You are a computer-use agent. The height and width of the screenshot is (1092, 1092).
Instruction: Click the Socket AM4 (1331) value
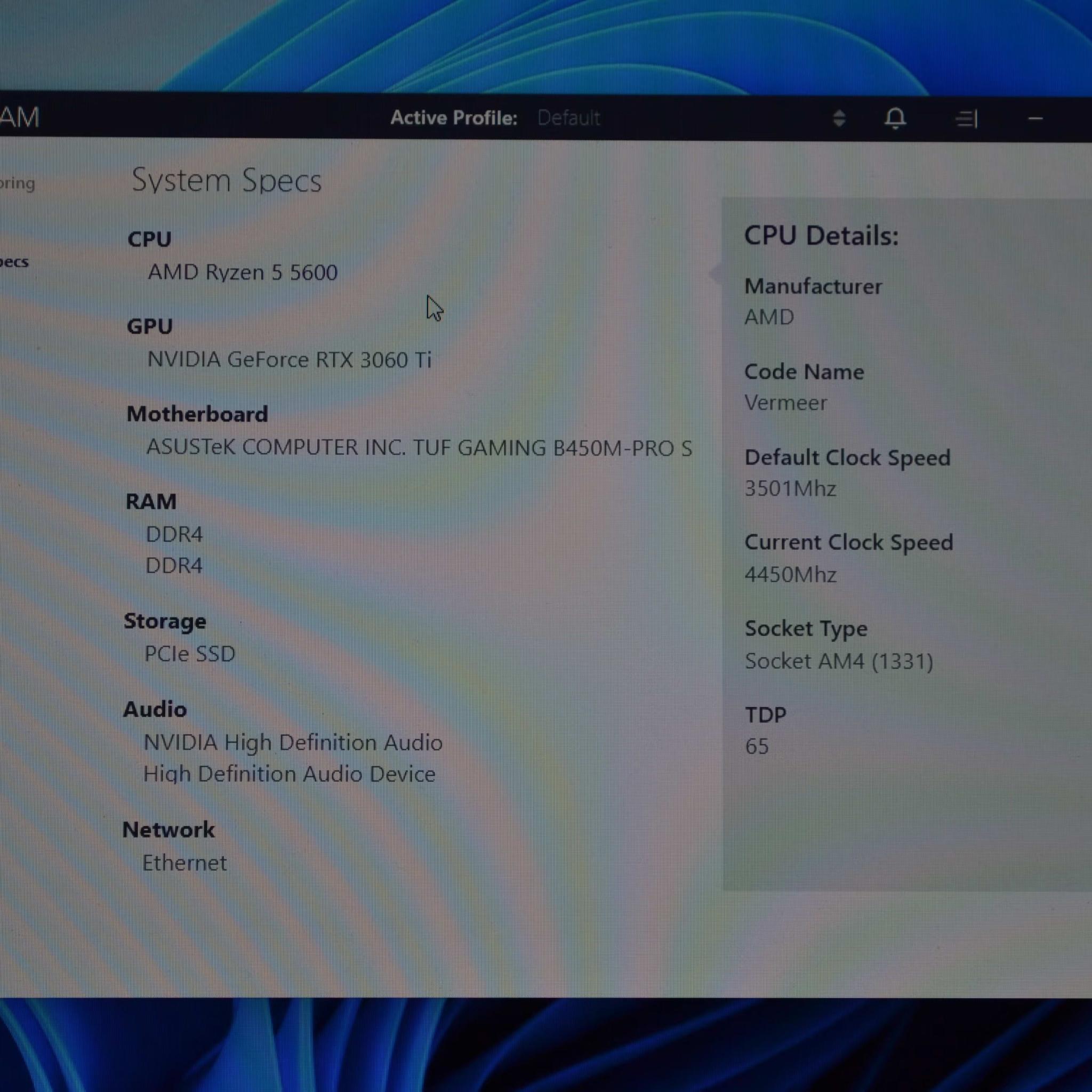(x=839, y=661)
